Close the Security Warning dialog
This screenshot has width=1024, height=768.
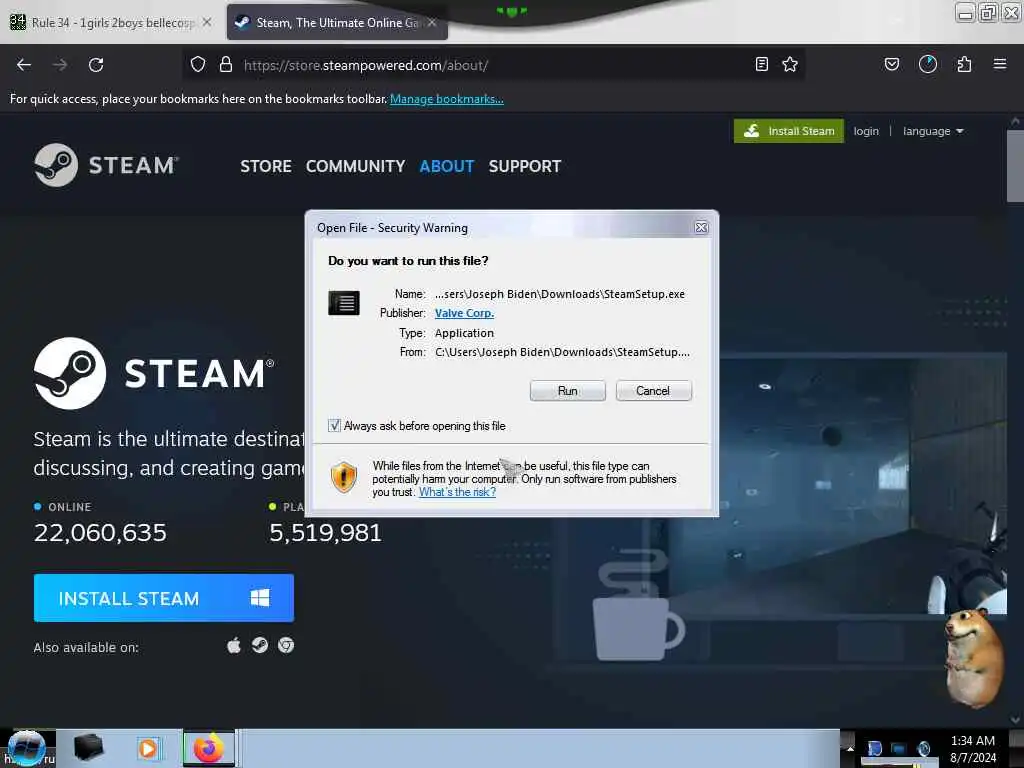[701, 227]
